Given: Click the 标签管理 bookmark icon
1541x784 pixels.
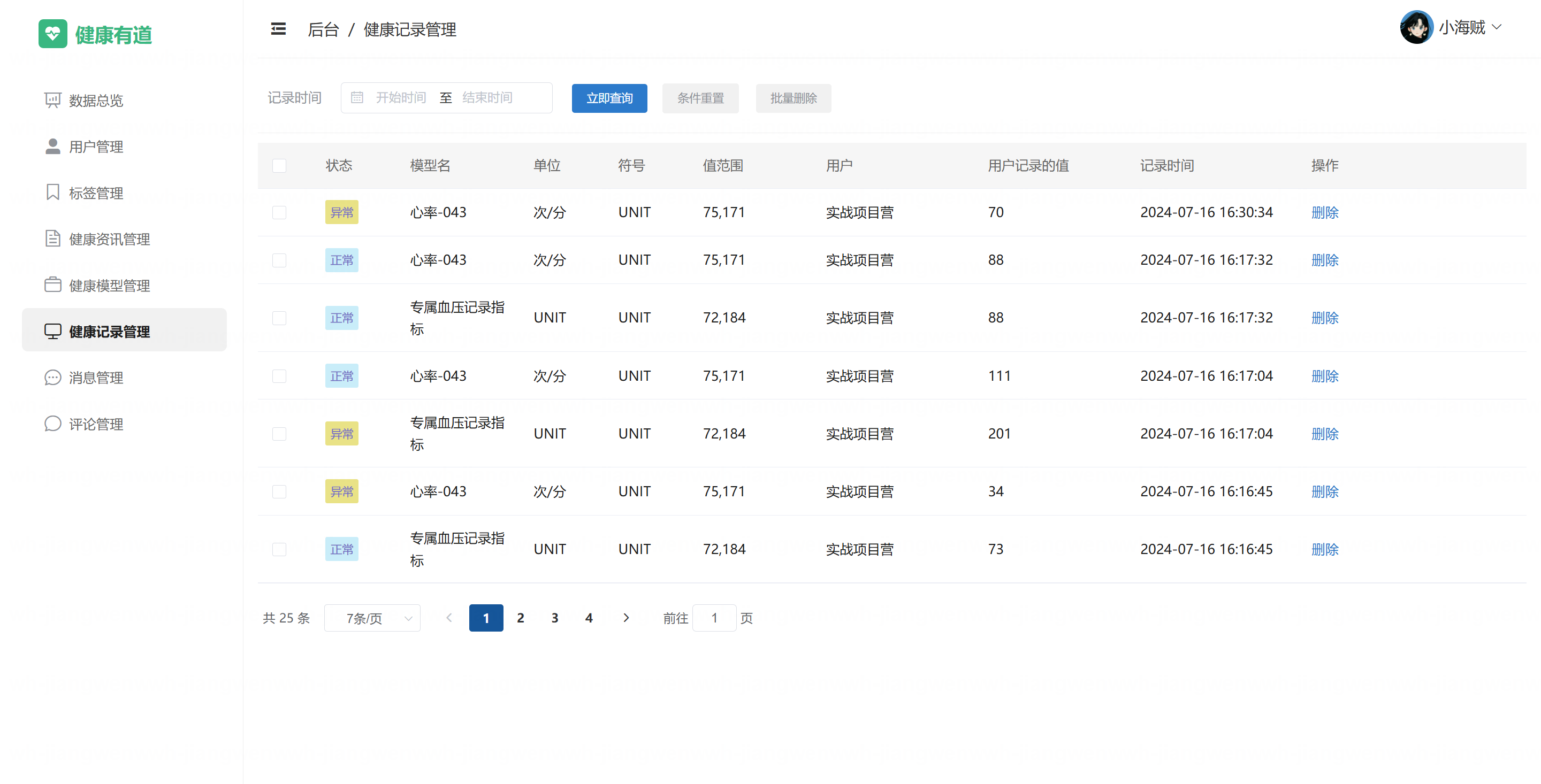Looking at the screenshot, I should (x=52, y=193).
